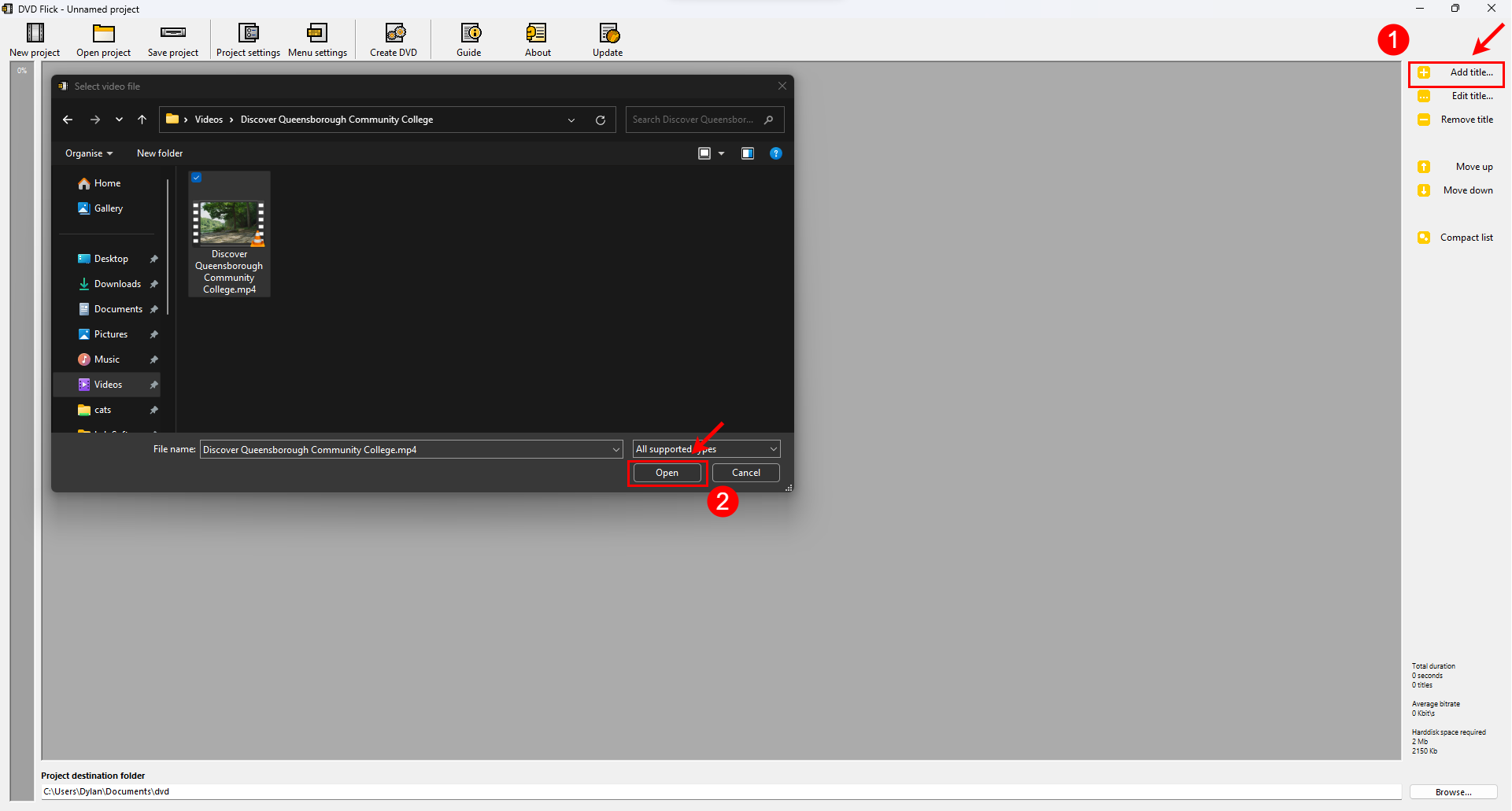This screenshot has width=1512, height=811.
Task: Go forward in the file dialog
Action: tap(95, 120)
